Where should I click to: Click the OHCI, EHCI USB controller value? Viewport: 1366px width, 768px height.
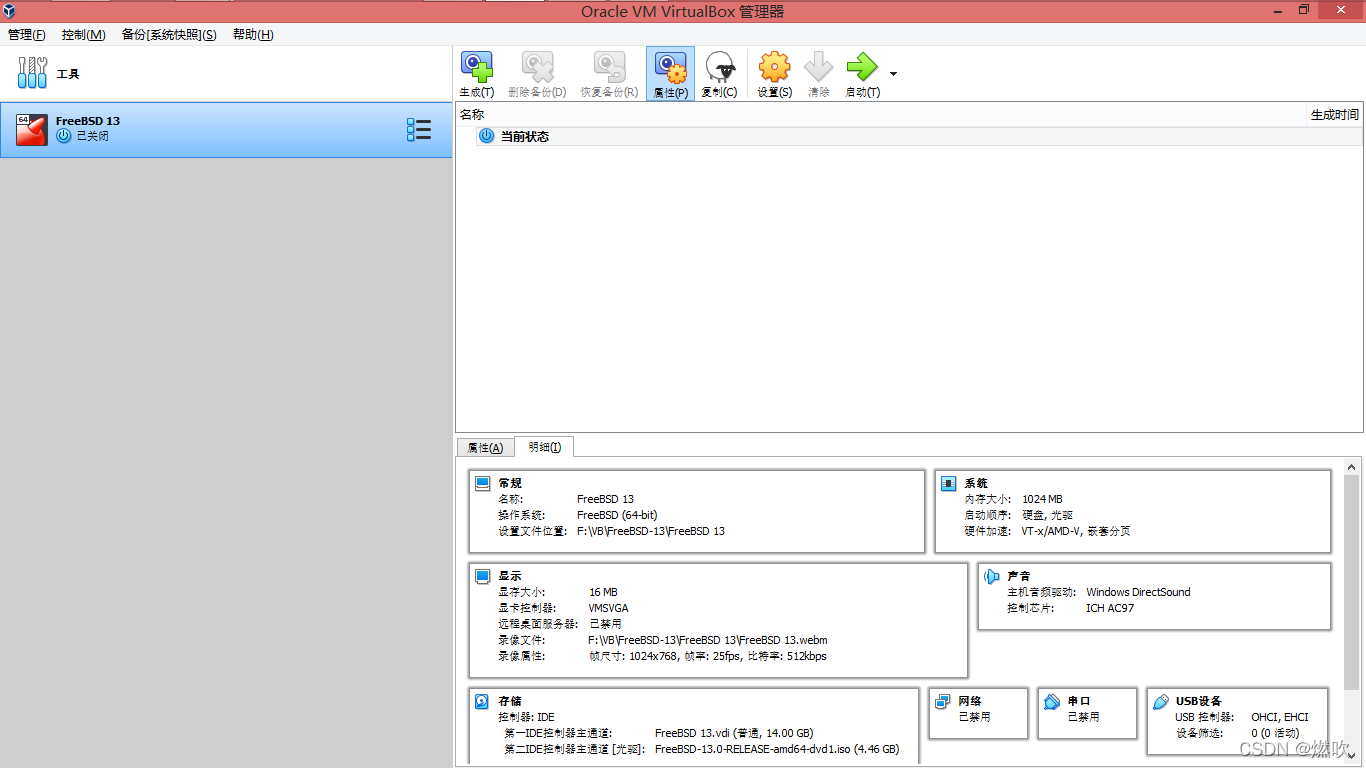tap(1280, 717)
